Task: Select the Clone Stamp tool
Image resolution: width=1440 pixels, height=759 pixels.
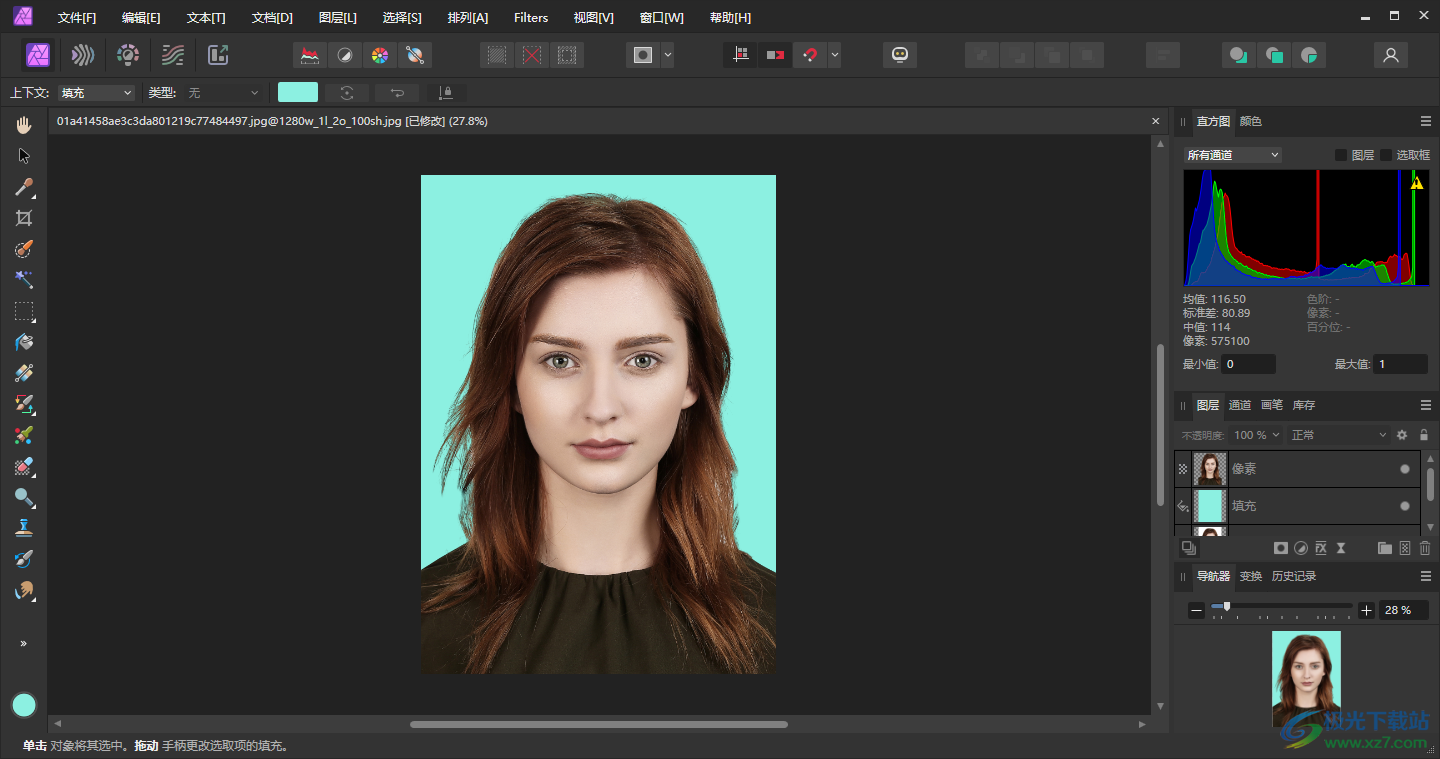Action: [x=24, y=528]
